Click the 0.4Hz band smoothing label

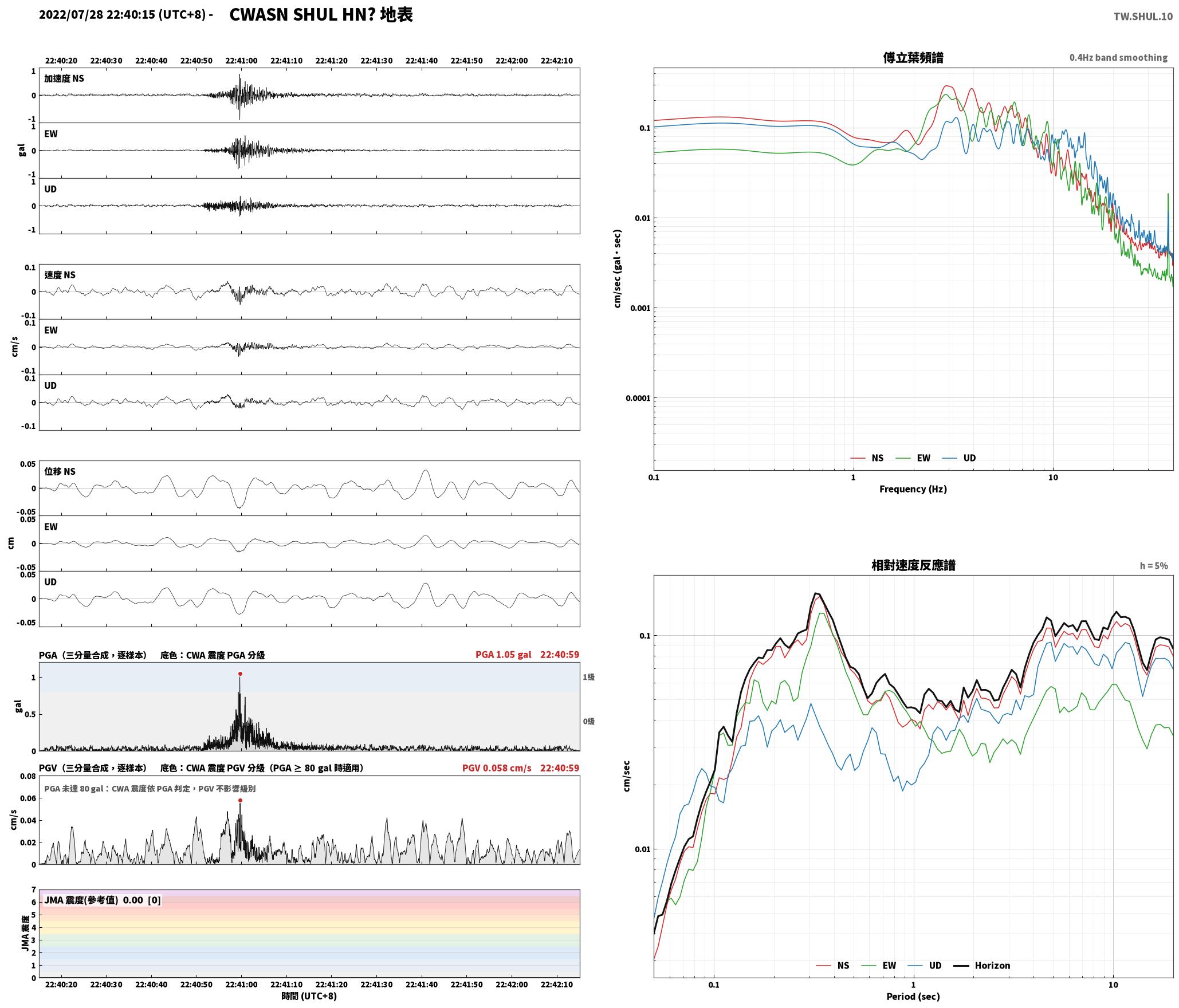[x=1118, y=57]
